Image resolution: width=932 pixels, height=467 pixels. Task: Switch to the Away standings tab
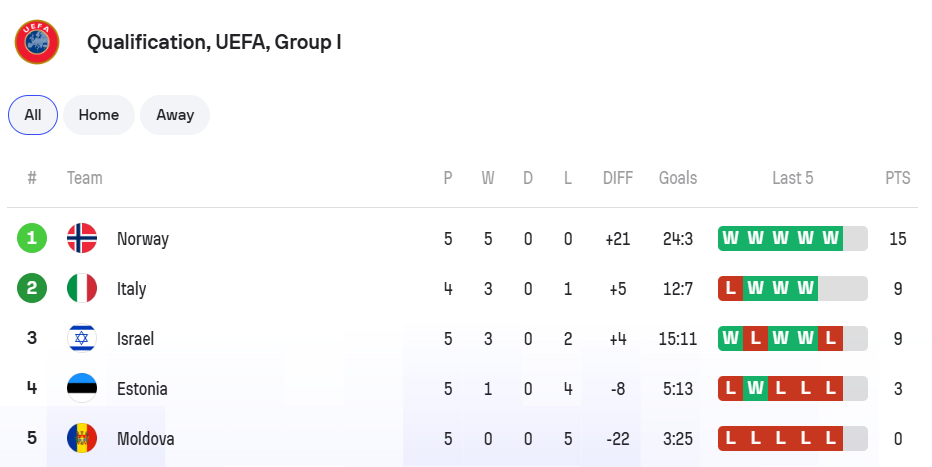[x=175, y=115]
